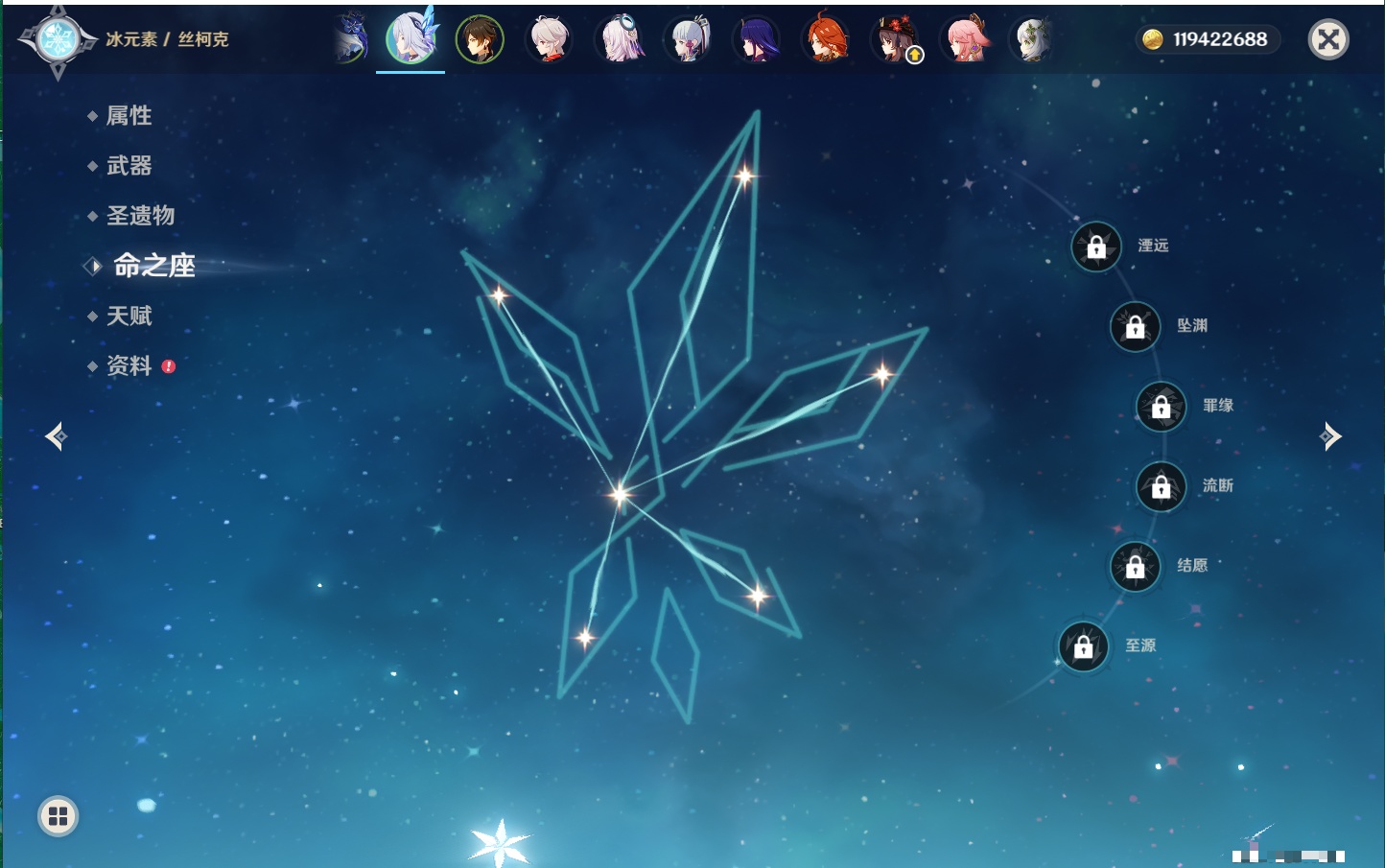
Task: Open the 属性 attributes tab
Action: (129, 116)
